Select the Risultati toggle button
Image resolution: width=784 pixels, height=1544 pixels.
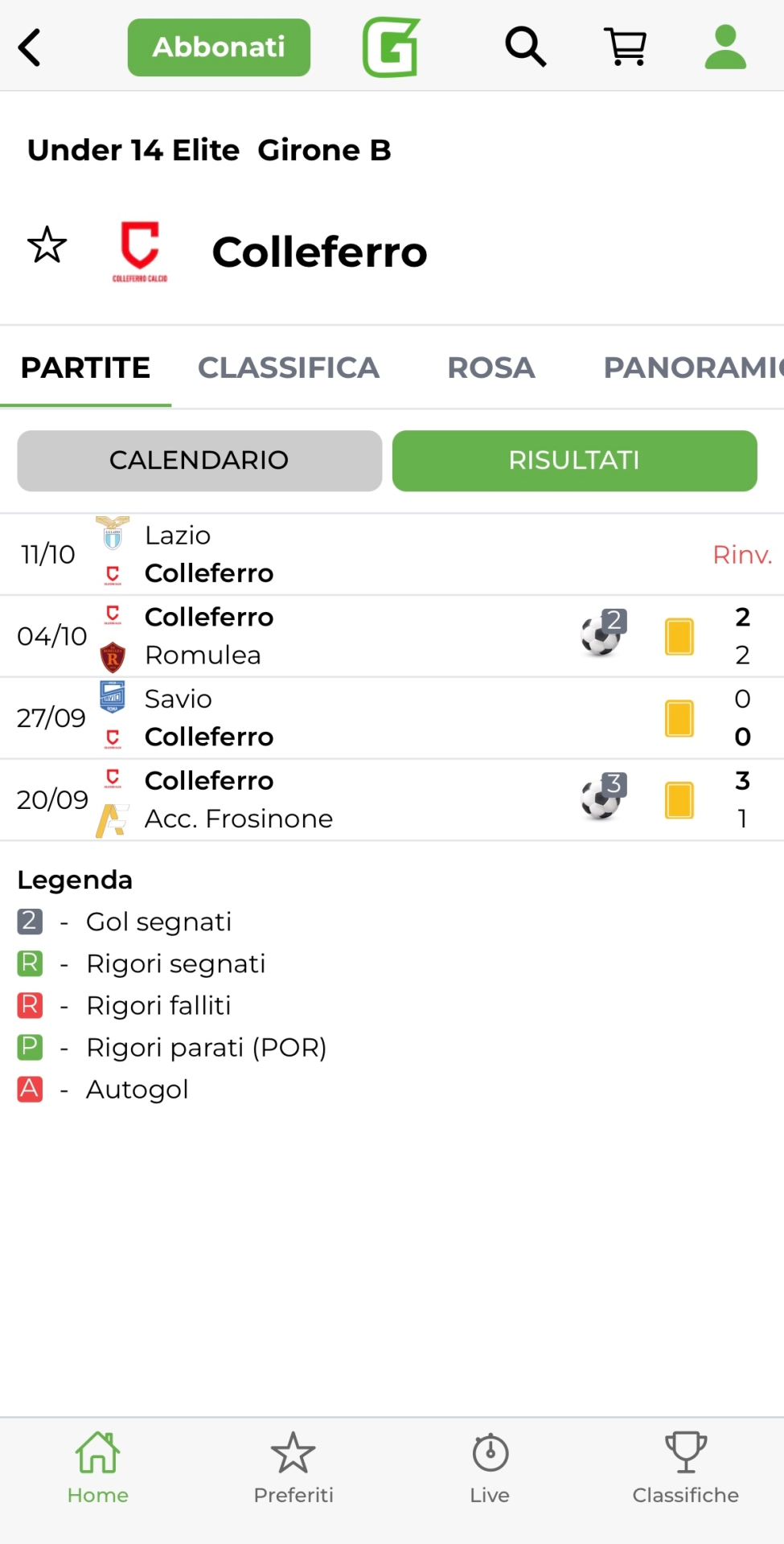pyautogui.click(x=574, y=460)
